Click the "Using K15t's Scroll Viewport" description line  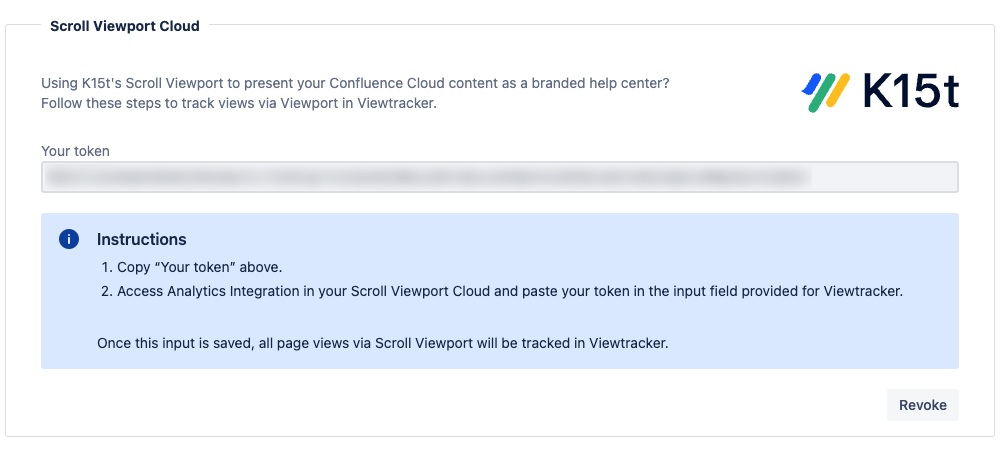355,83
